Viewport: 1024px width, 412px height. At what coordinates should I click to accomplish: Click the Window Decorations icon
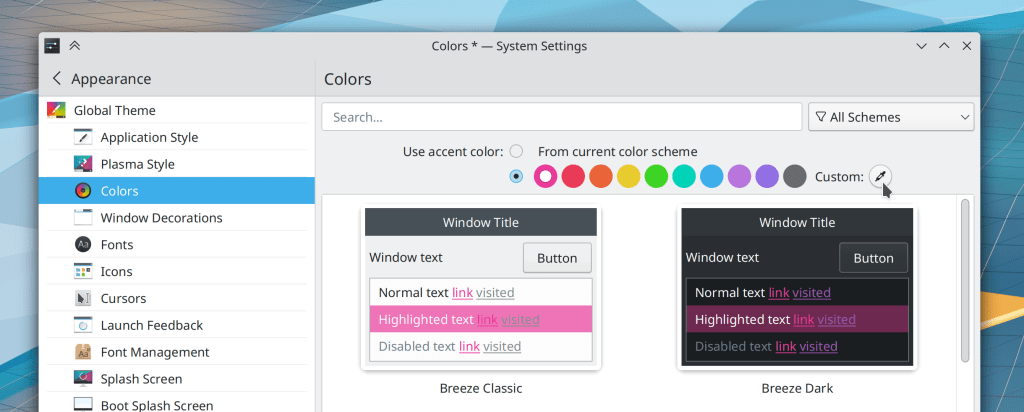[84, 217]
